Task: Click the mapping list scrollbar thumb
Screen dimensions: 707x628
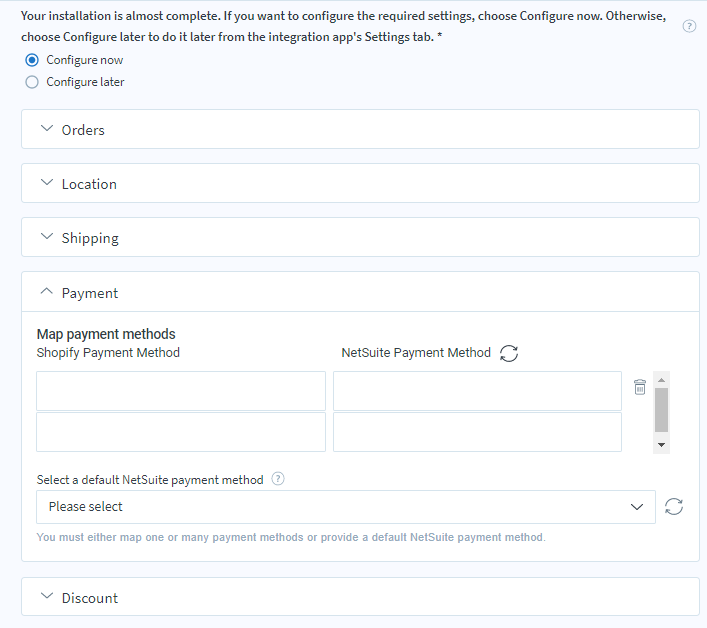Action: coord(661,410)
